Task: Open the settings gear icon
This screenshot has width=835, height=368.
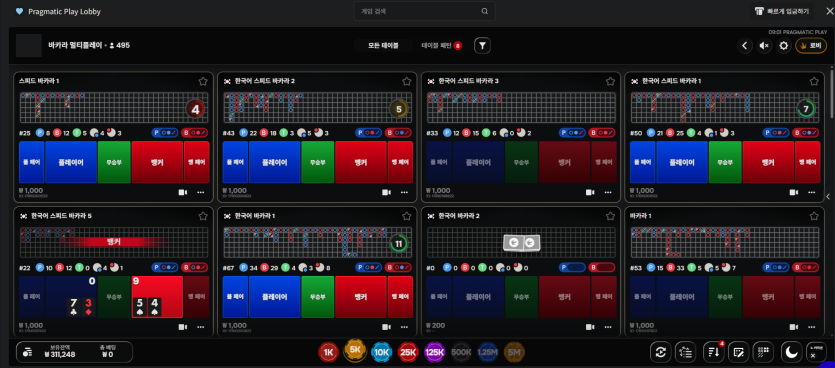Action: pos(783,46)
